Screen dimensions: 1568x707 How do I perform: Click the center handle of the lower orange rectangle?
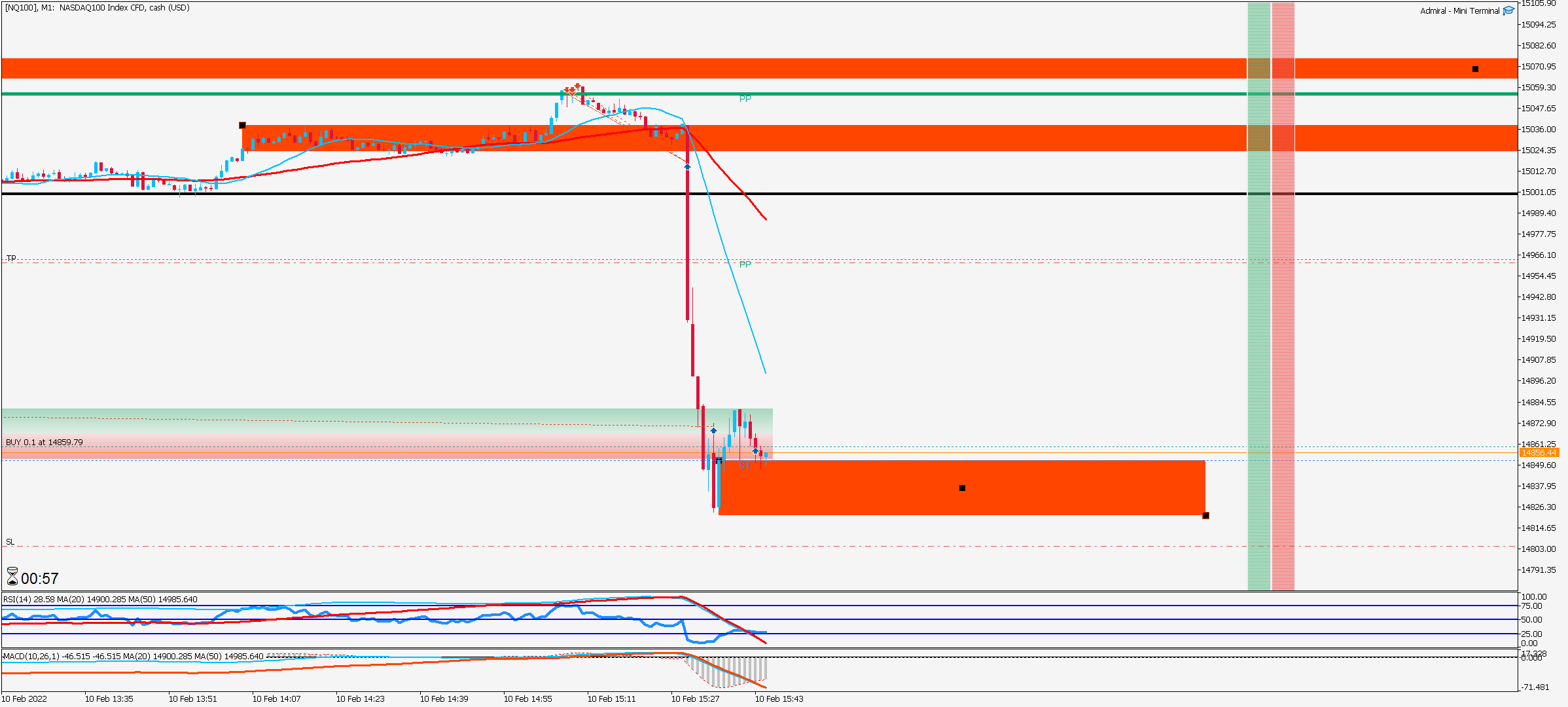pos(962,488)
